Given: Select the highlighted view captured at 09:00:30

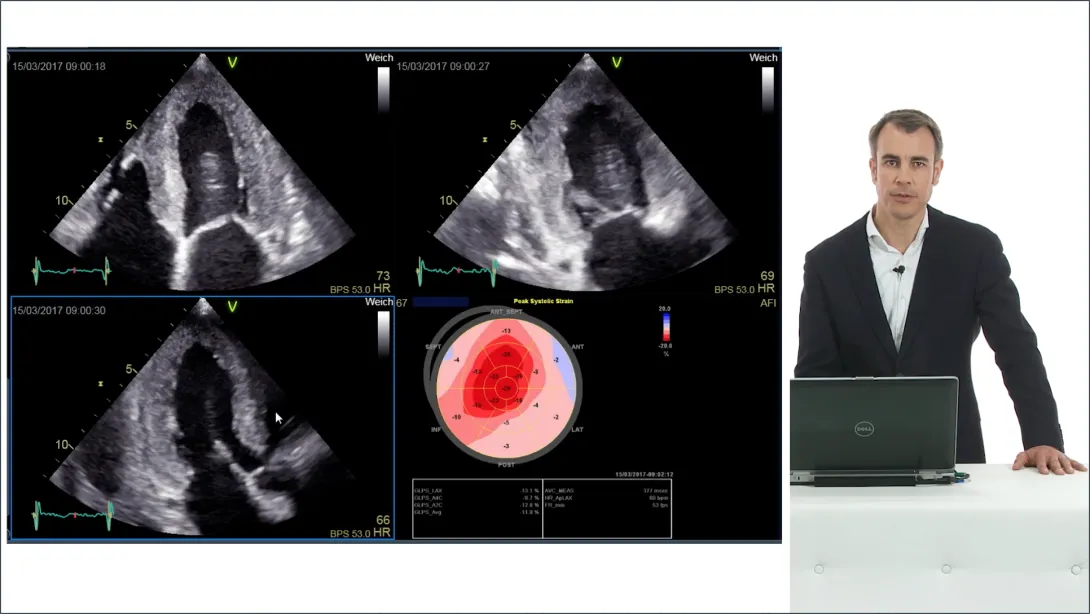Looking at the screenshot, I should coord(202,418).
